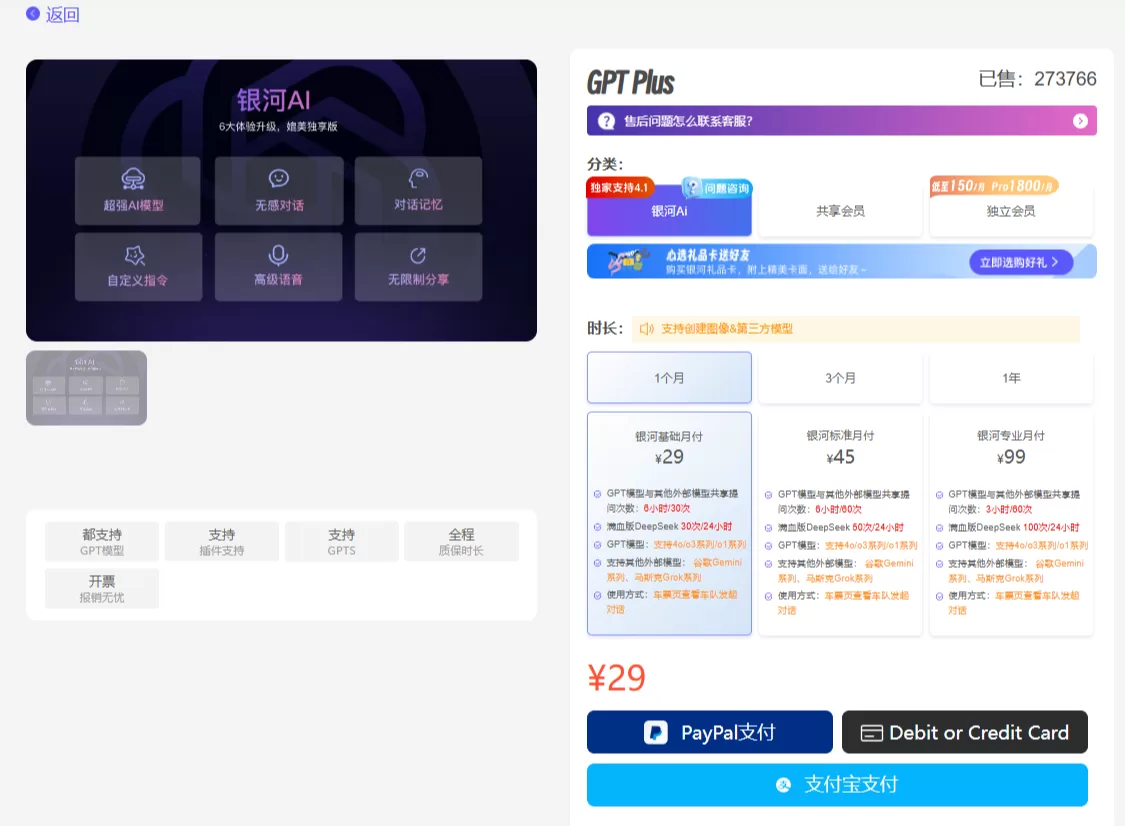The width and height of the screenshot is (1125, 826).
Task: Click 满血版DeepSeek 100次/24小时 in pro plan
Action: coord(1014,527)
